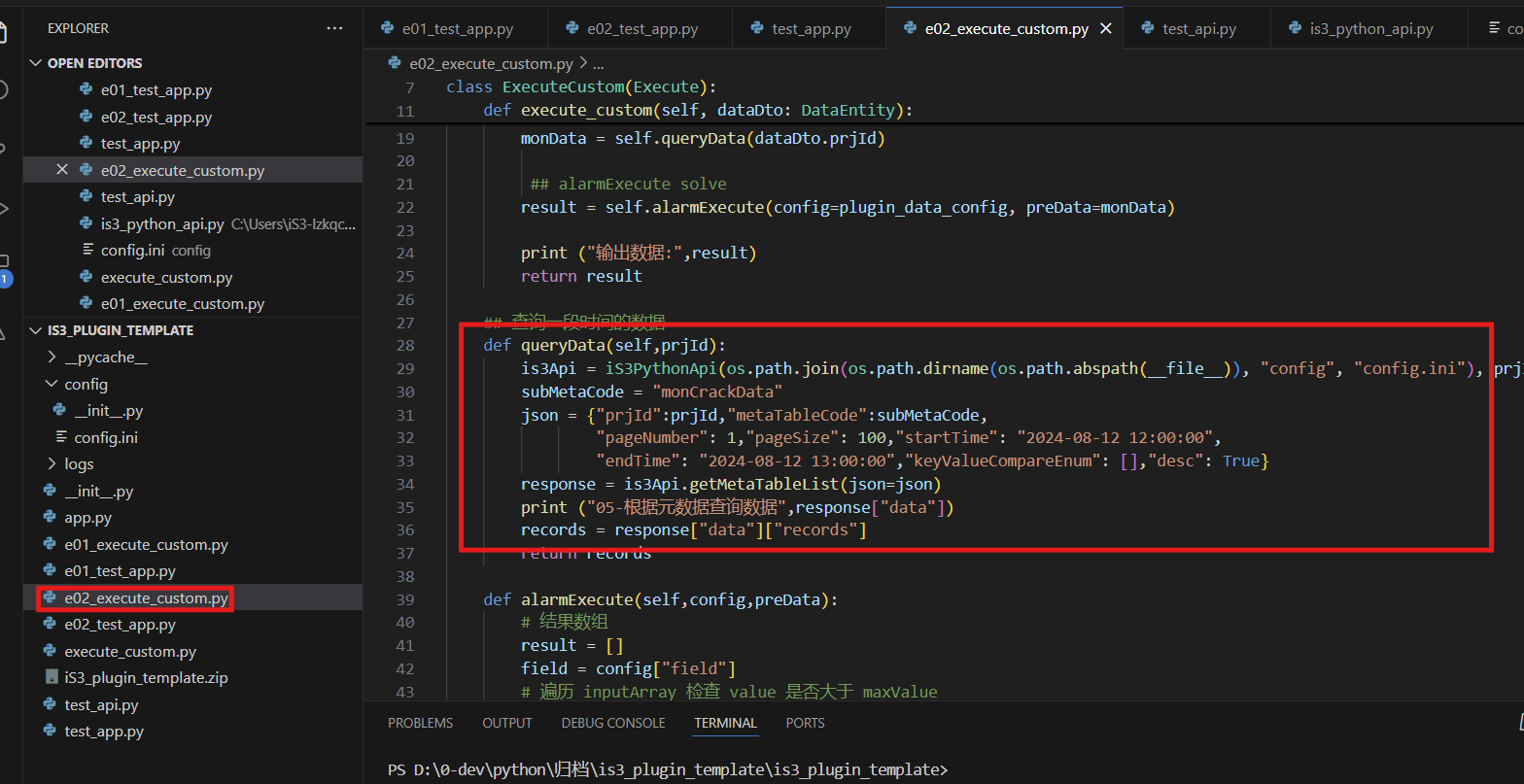Click 'field = config["field"]' code line
Viewport: 1524px width, 784px height.
click(628, 668)
